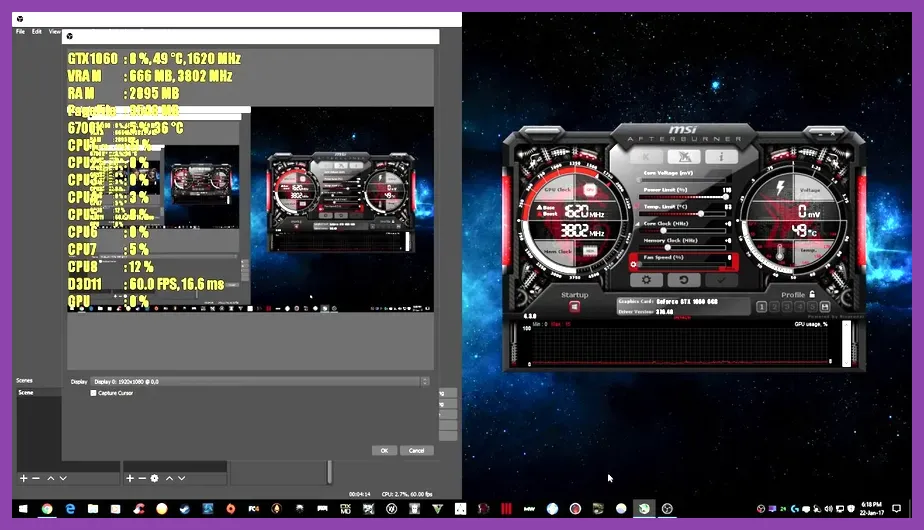This screenshot has width=924, height=530.
Task: Open the OBS Studio taskbar icon
Action: (667, 508)
